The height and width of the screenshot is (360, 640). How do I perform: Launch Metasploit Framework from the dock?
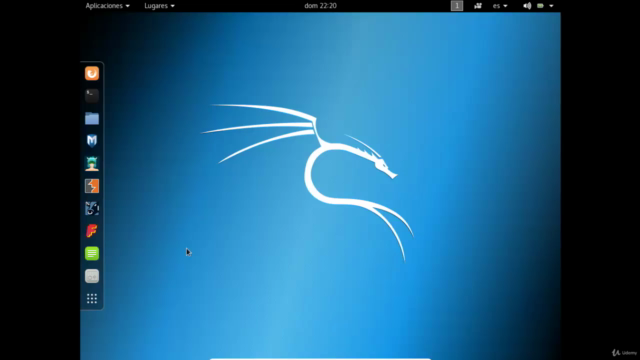[x=92, y=141]
